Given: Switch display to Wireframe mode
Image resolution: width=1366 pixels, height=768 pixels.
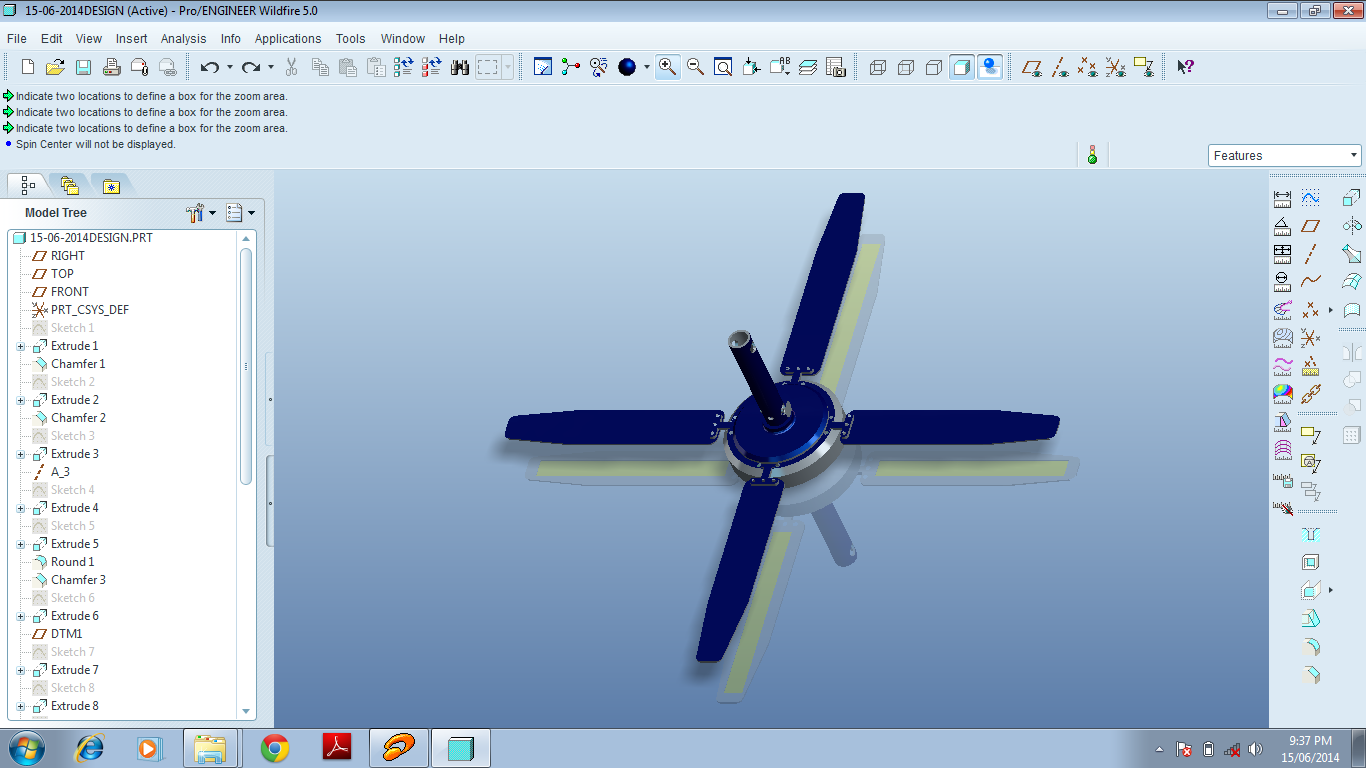Looking at the screenshot, I should 878,67.
